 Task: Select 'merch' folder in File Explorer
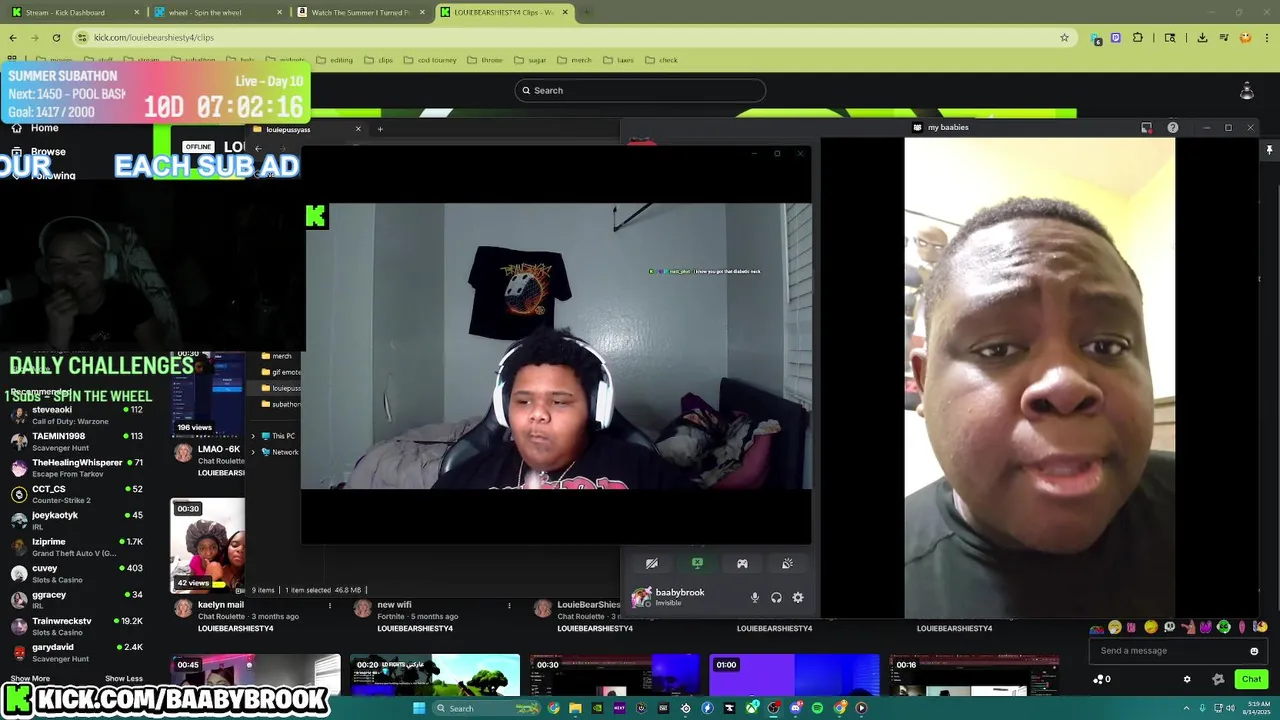[277, 356]
